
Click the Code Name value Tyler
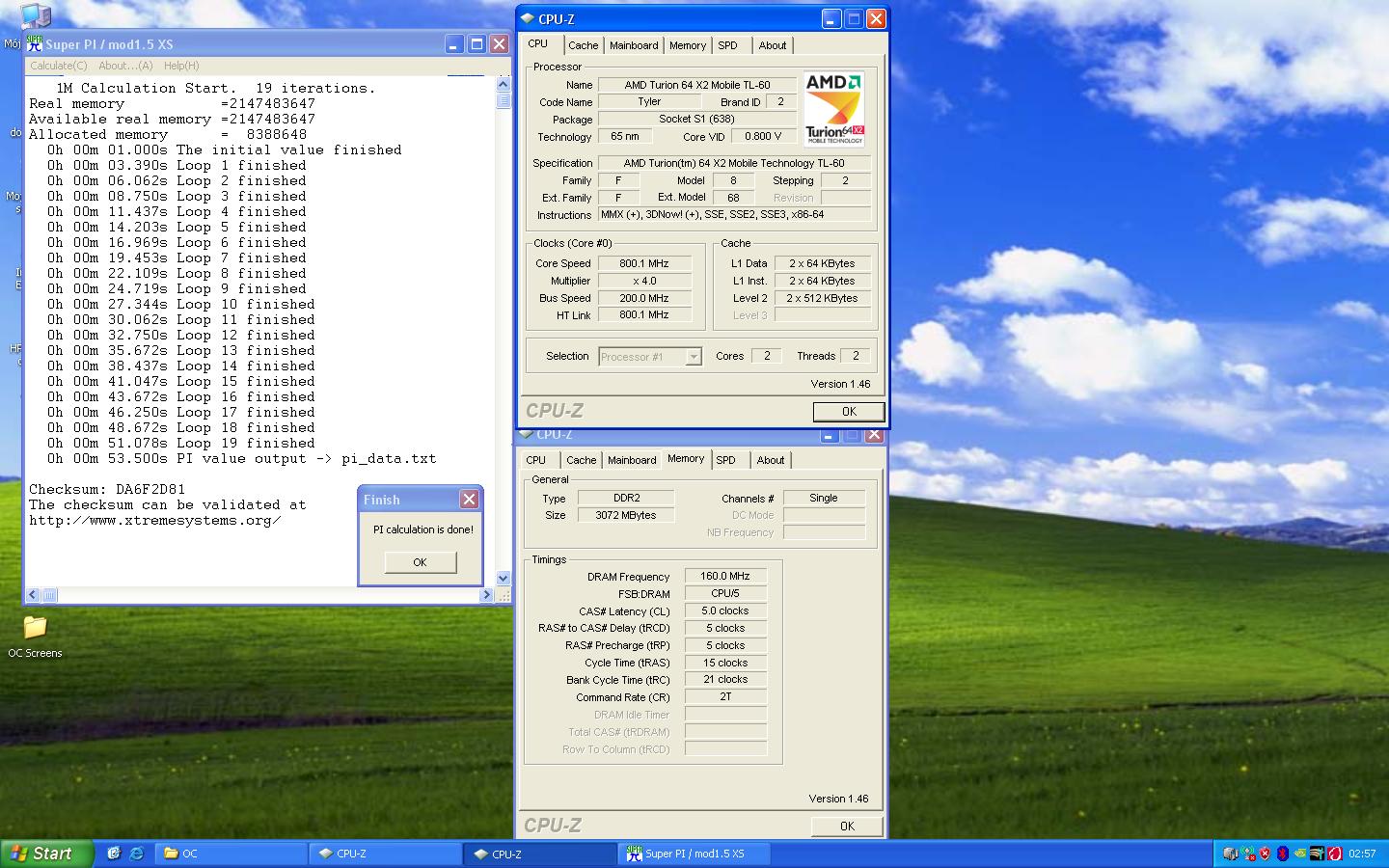(649, 101)
